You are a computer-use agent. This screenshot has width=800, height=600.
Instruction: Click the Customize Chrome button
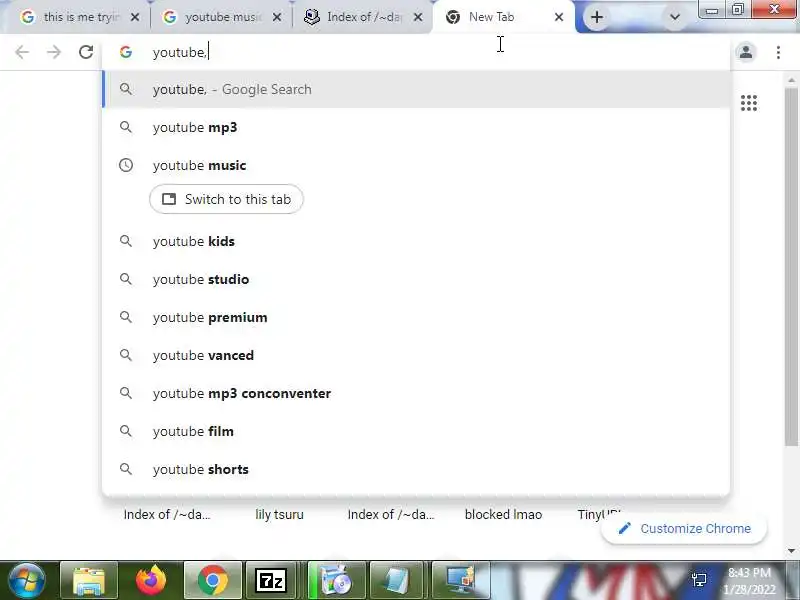tap(684, 529)
